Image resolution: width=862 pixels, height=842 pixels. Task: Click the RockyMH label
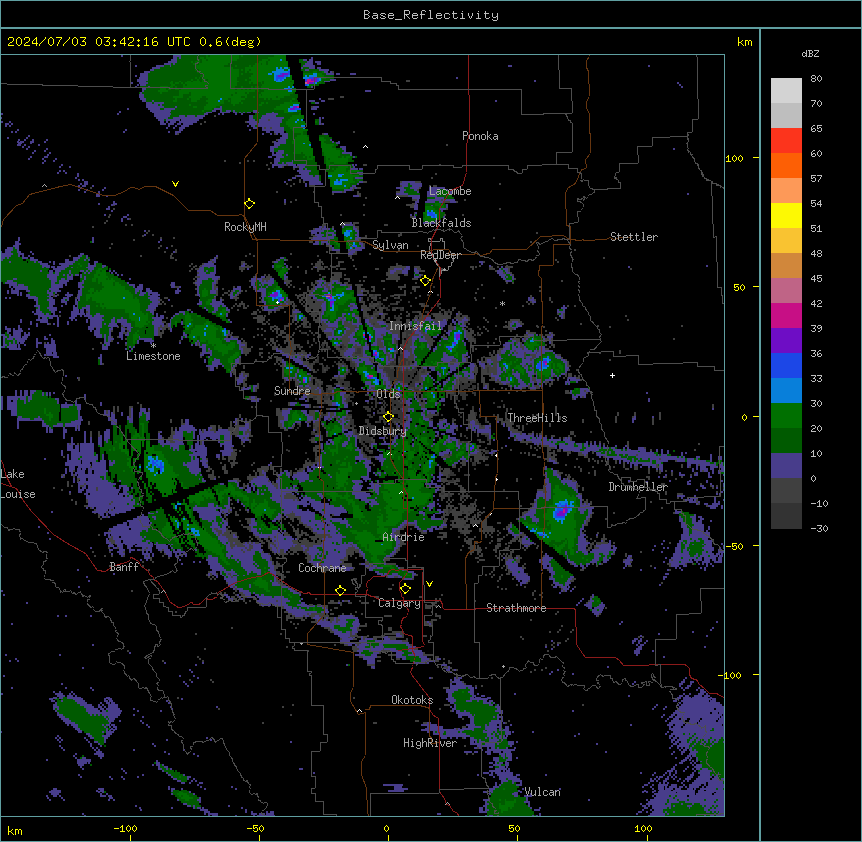245,227
